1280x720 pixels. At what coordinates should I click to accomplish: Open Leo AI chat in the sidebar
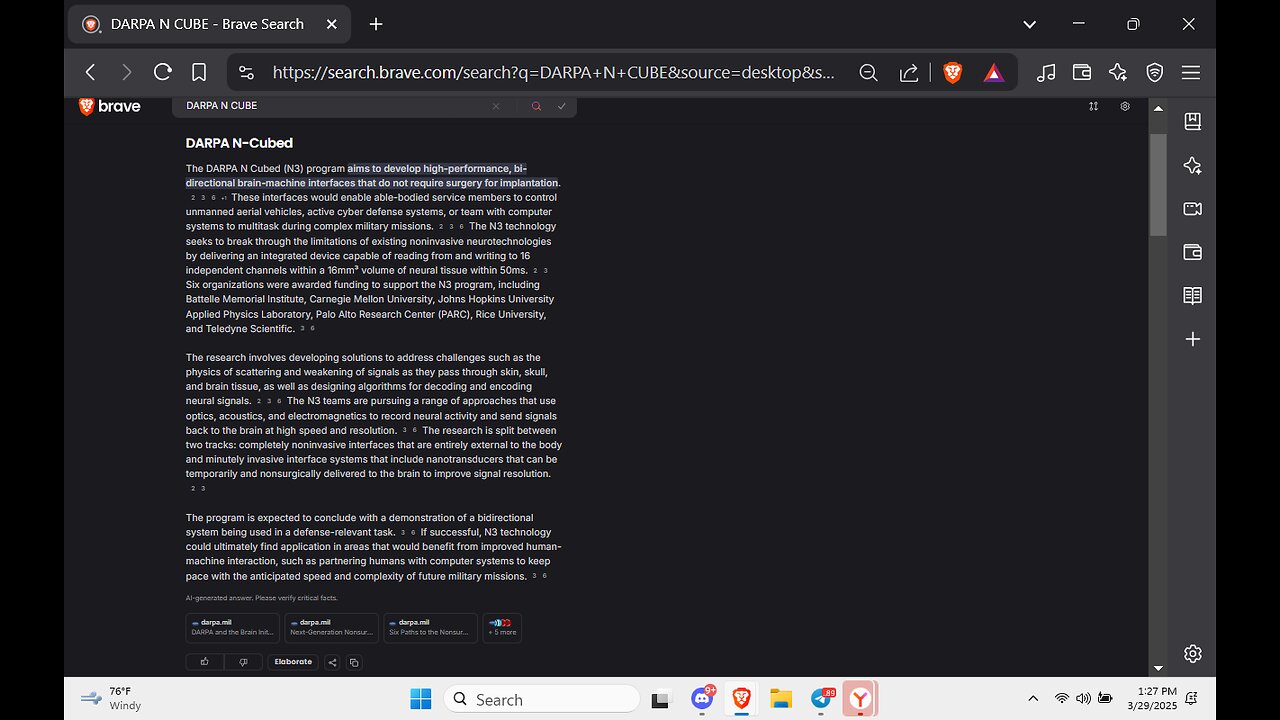click(x=1192, y=166)
